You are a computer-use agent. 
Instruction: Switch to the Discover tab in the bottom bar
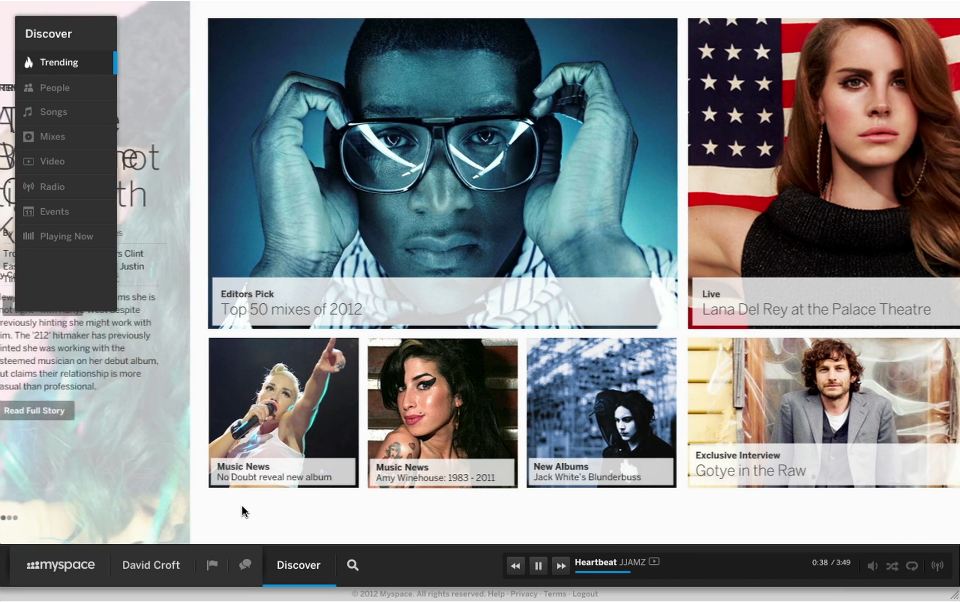click(x=299, y=565)
